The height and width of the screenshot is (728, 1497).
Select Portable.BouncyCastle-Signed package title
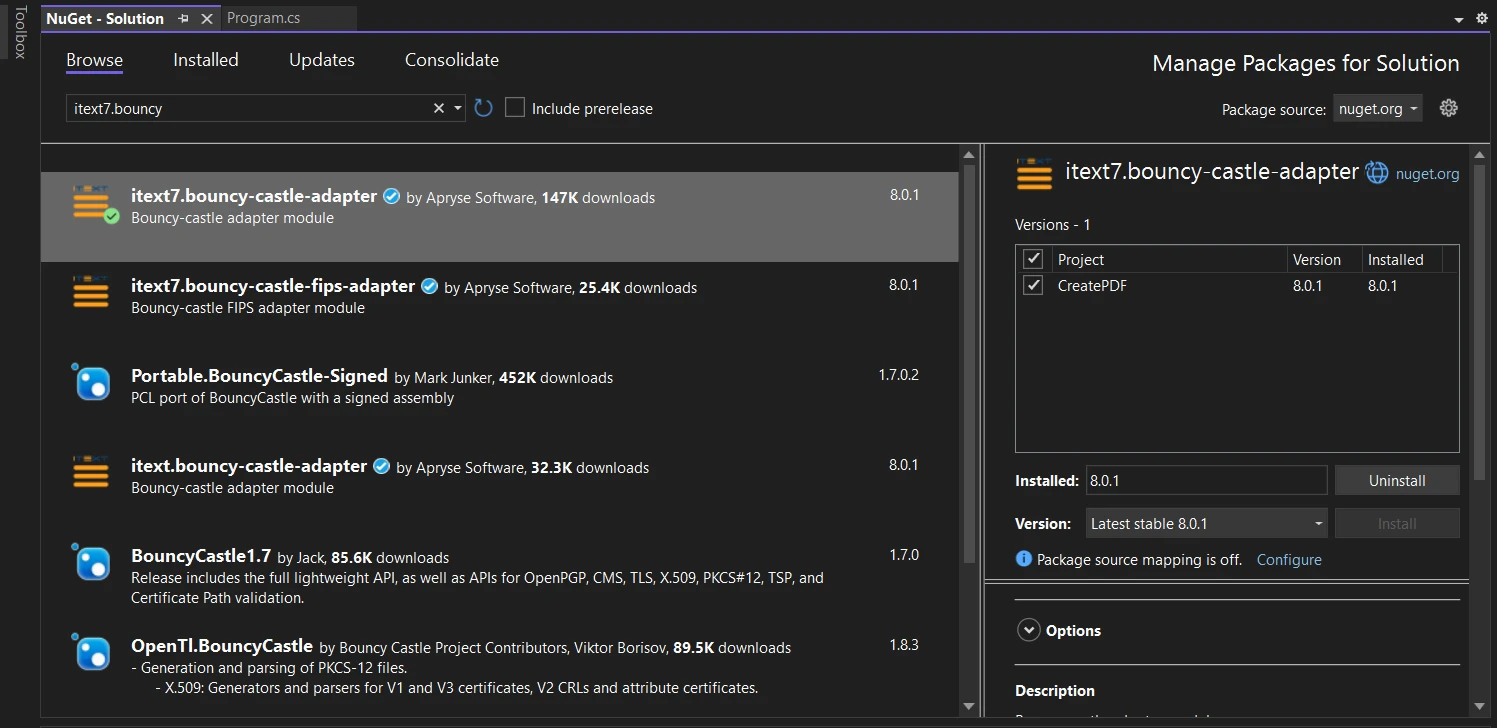(x=259, y=376)
